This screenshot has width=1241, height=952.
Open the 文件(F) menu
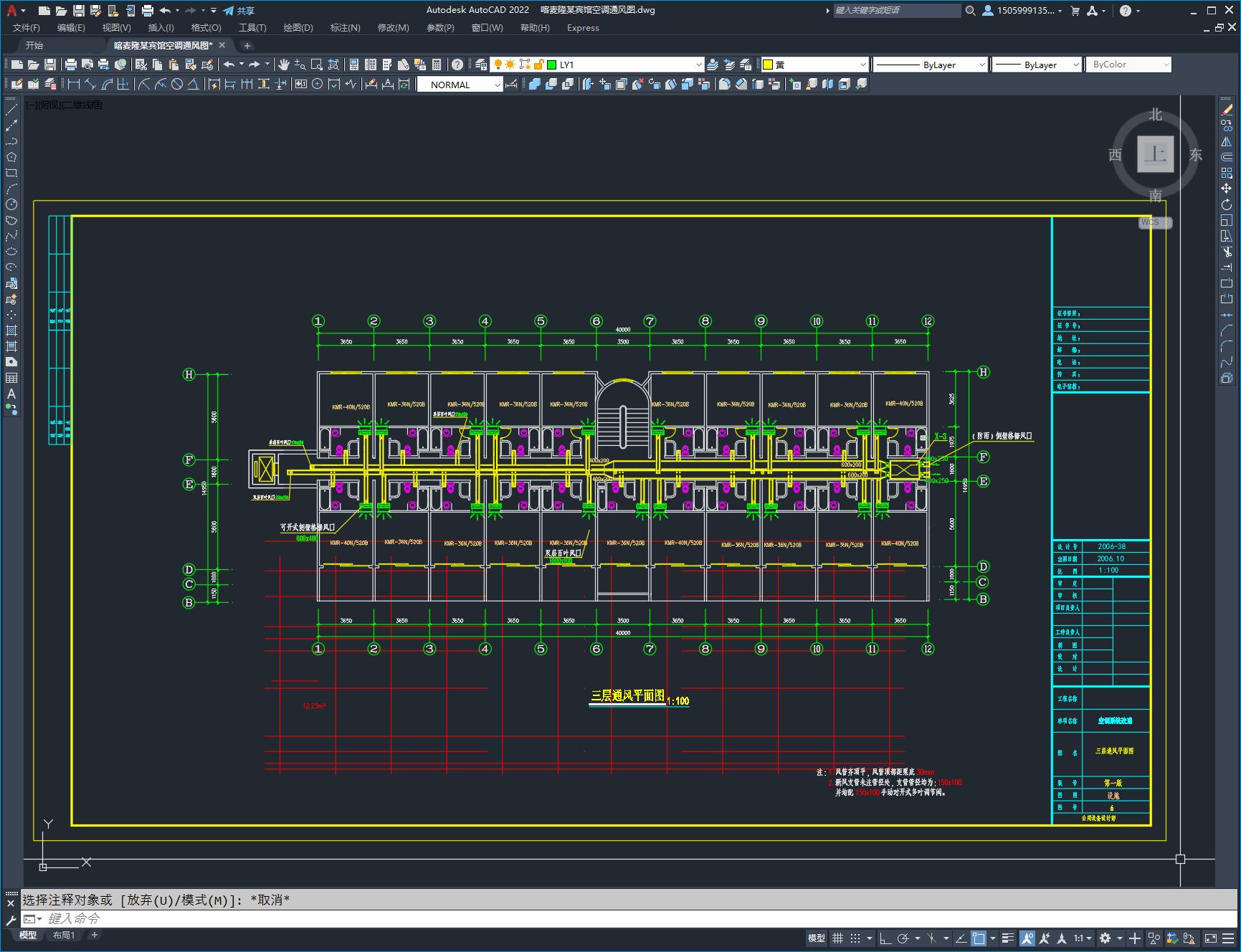(x=27, y=27)
